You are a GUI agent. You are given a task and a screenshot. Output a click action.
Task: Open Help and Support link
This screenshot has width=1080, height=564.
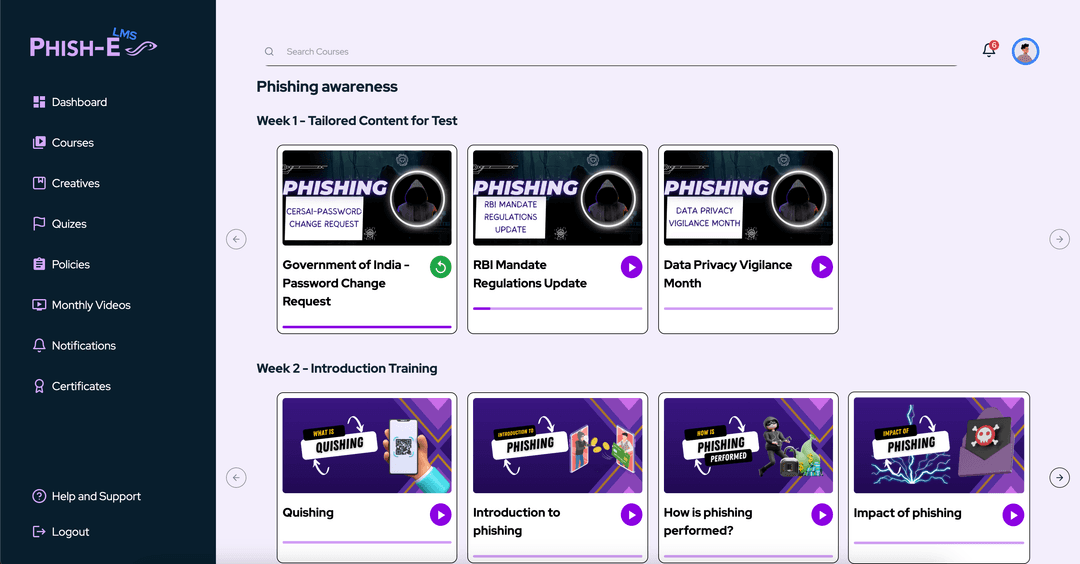tap(96, 497)
